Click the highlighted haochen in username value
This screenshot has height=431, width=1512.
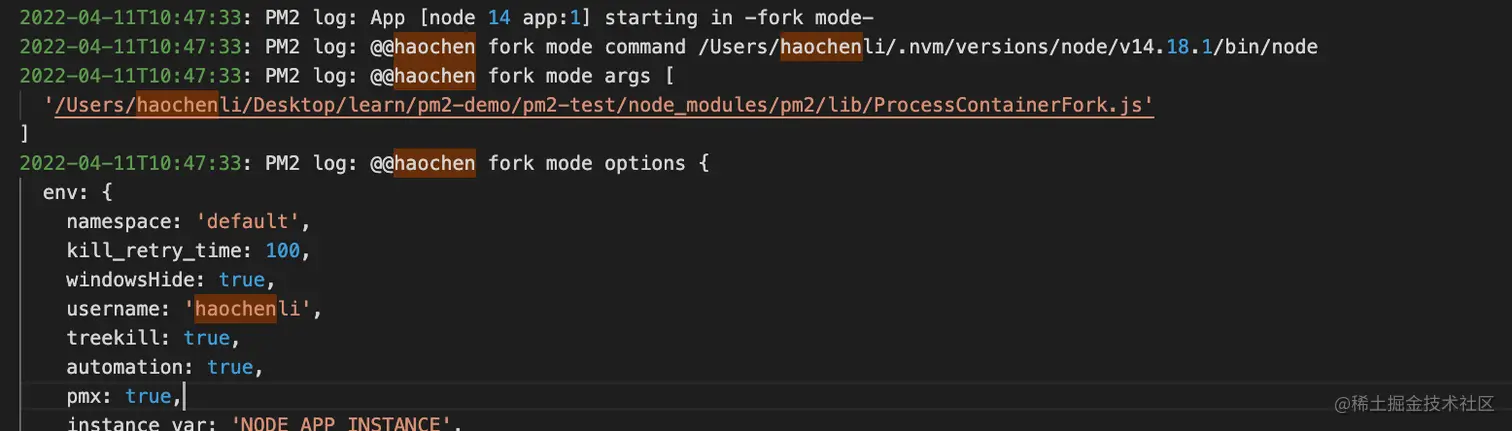pos(235,309)
